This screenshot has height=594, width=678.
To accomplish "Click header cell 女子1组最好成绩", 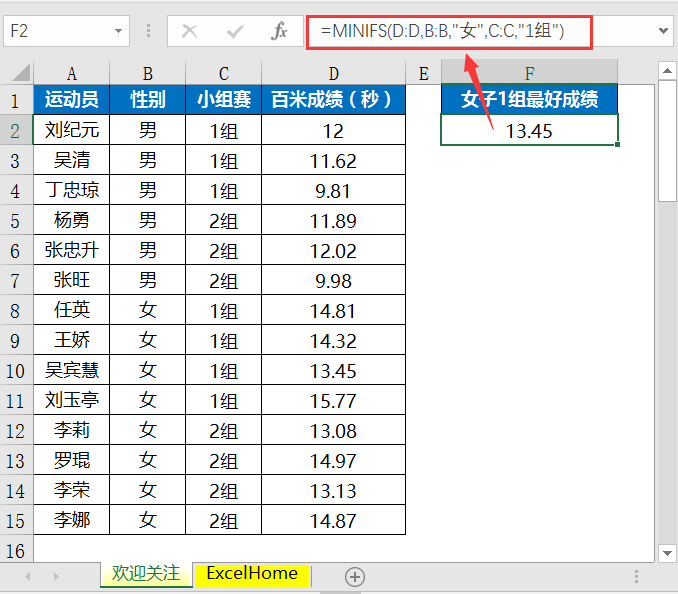I will point(530,100).
